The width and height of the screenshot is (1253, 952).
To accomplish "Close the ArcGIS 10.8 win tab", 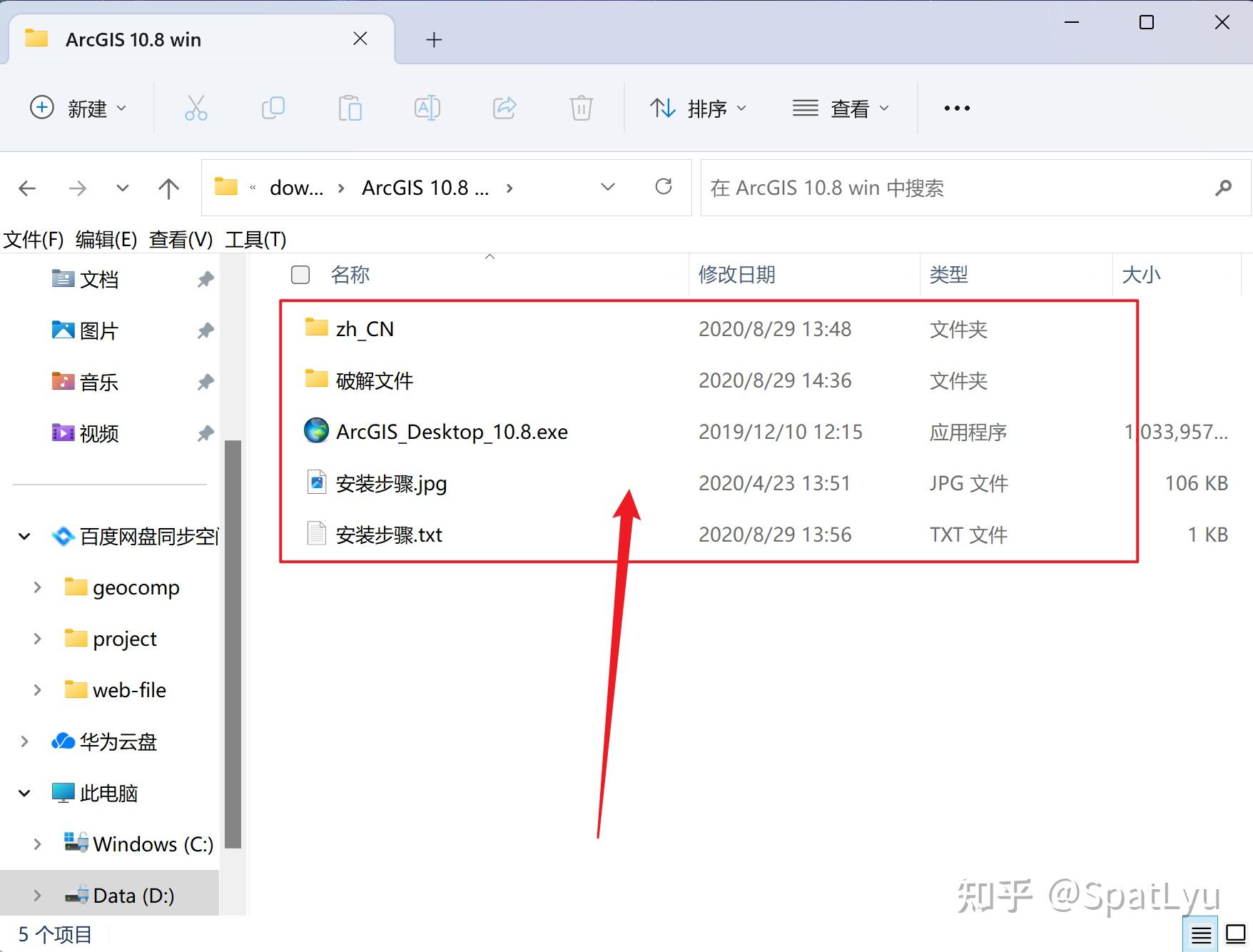I will (360, 39).
